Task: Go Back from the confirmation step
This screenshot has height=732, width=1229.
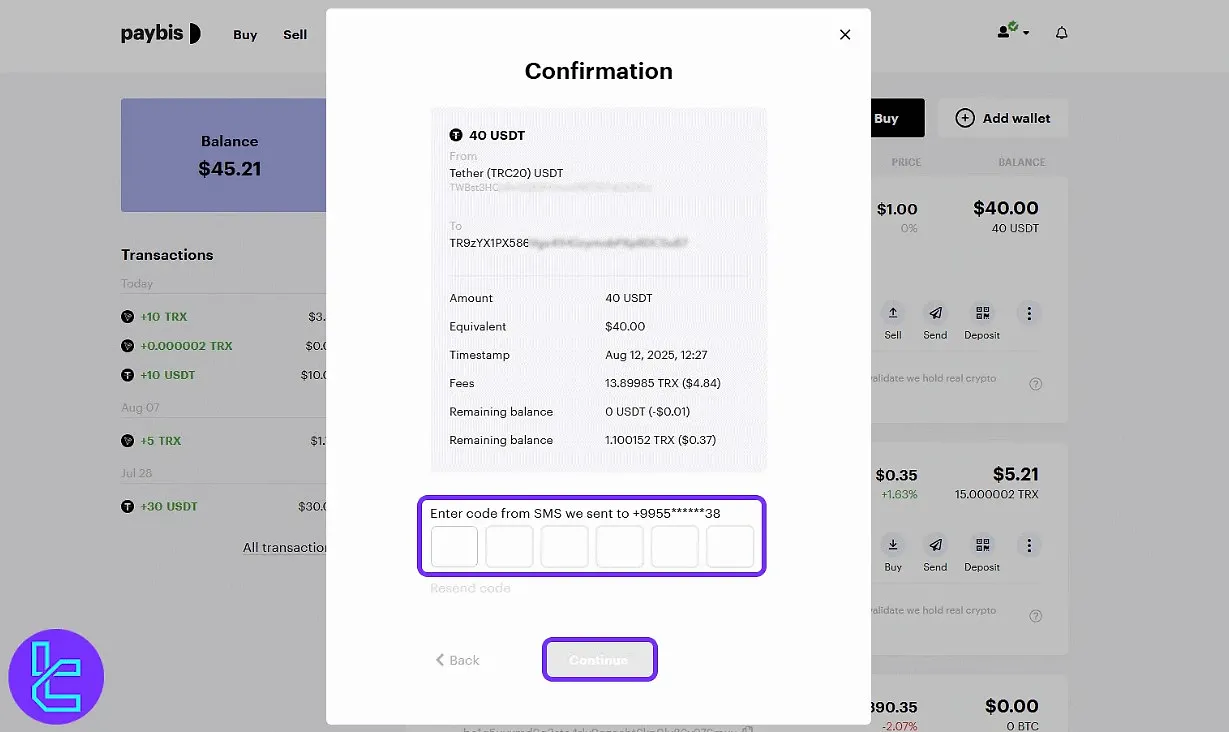Action: [458, 660]
